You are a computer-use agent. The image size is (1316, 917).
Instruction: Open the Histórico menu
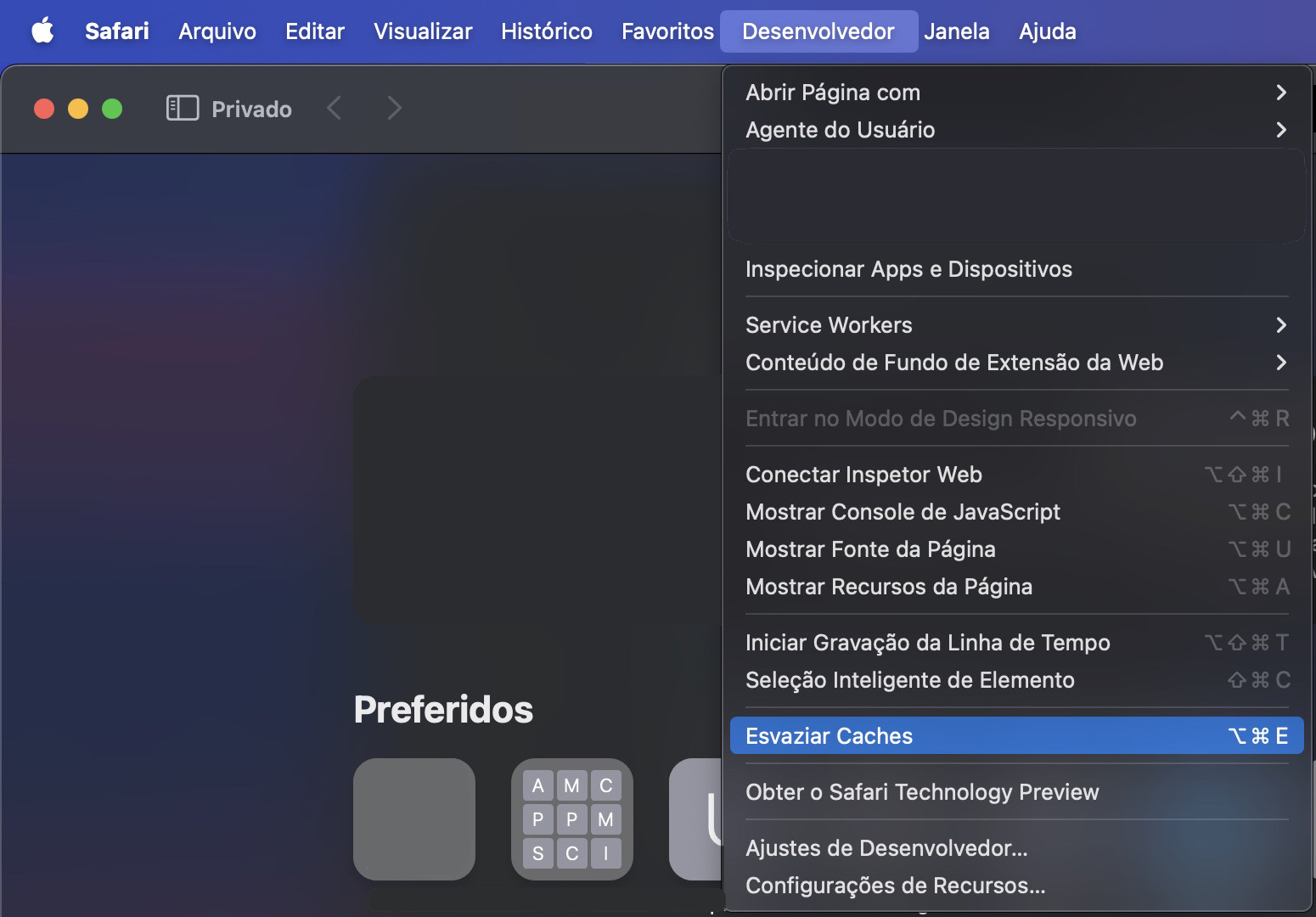546,31
